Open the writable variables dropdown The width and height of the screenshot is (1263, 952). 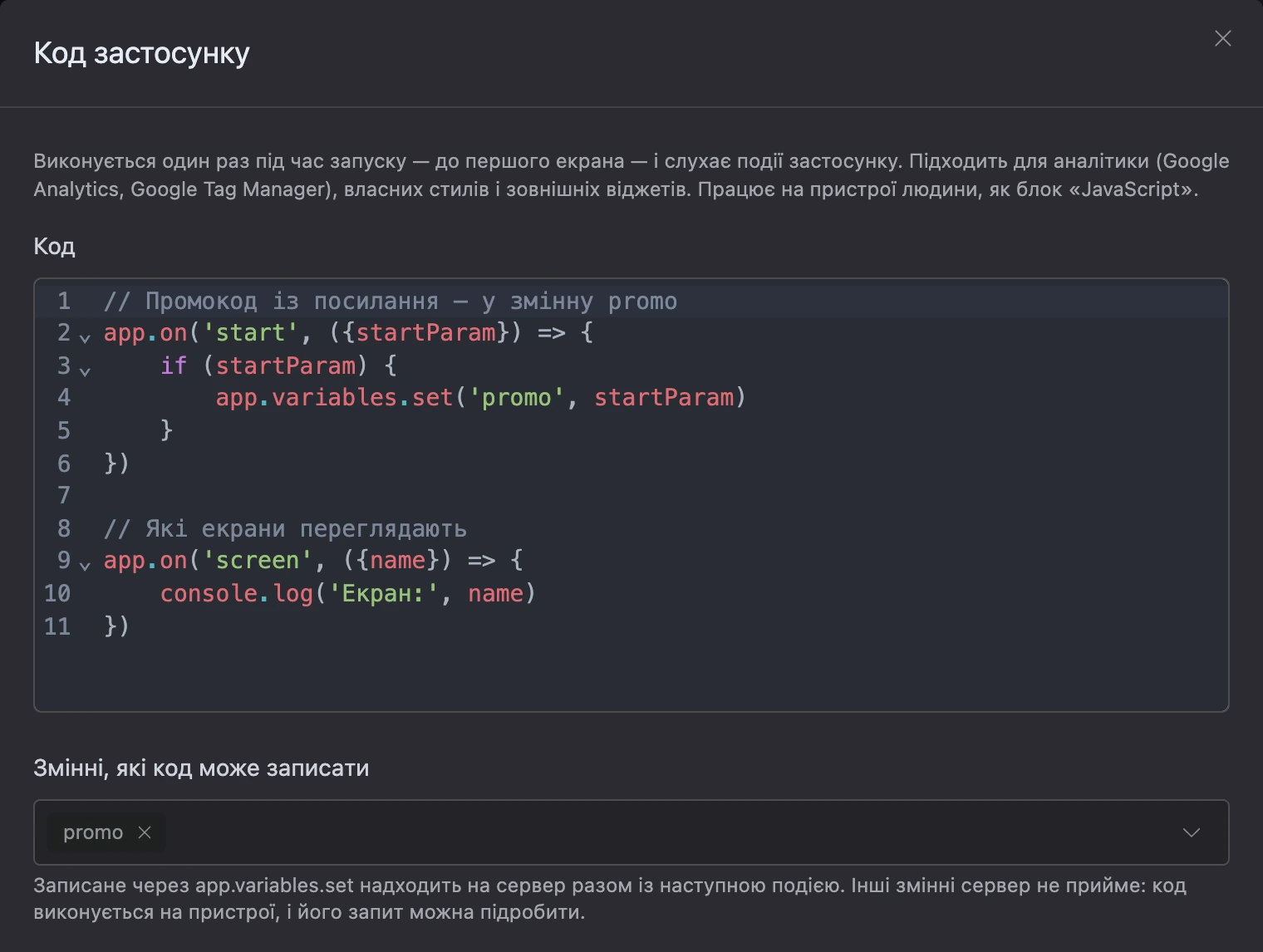[x=1192, y=832]
